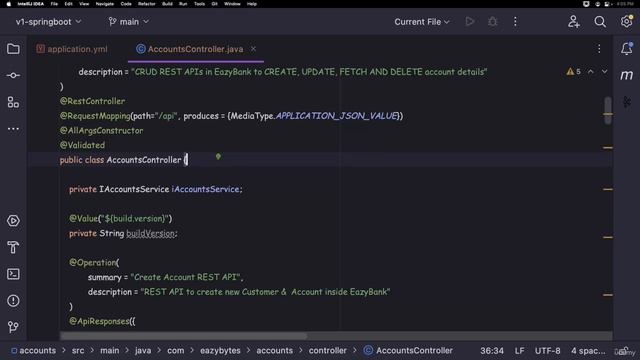The width and height of the screenshot is (640, 360).
Task: Click the buildVersion field name
Action: point(151,233)
